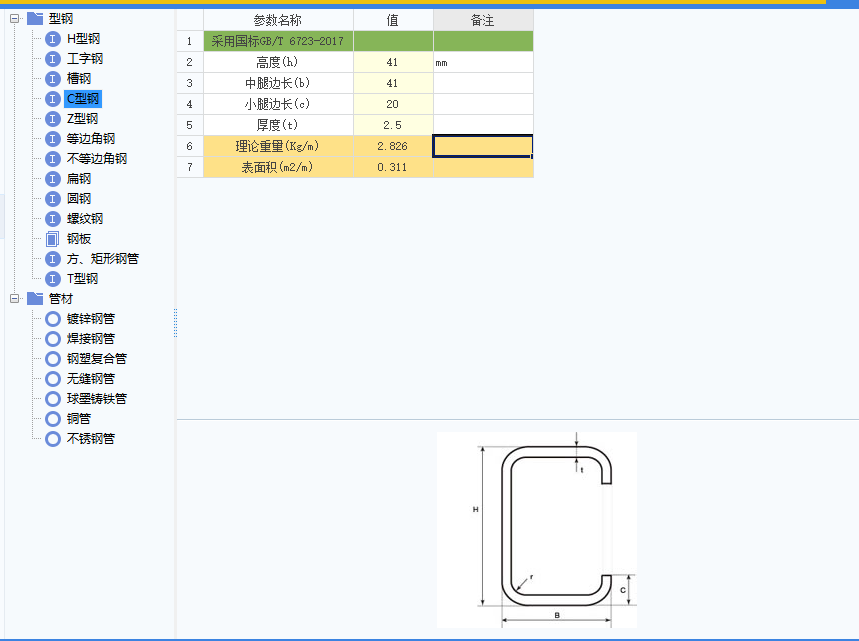The image size is (859, 641).
Task: Click the 备注 cell of the 理论重量 row
Action: (482, 145)
